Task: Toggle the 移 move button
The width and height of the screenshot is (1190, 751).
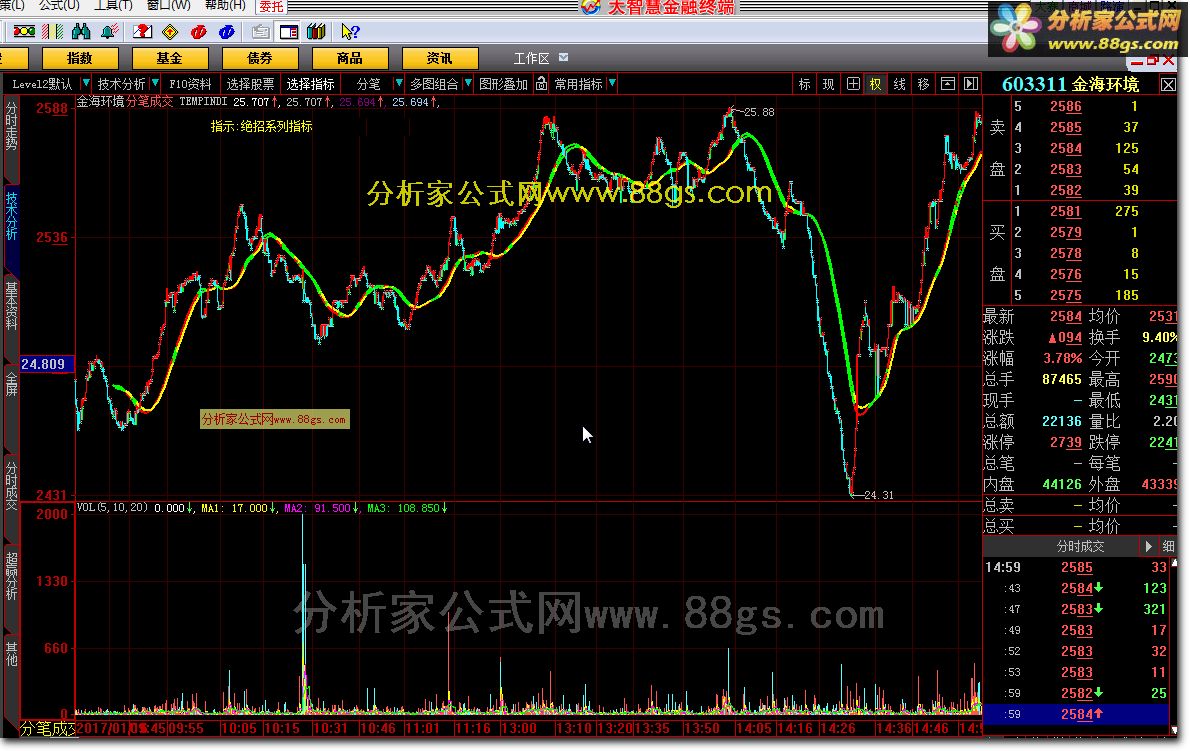Action: (x=923, y=83)
